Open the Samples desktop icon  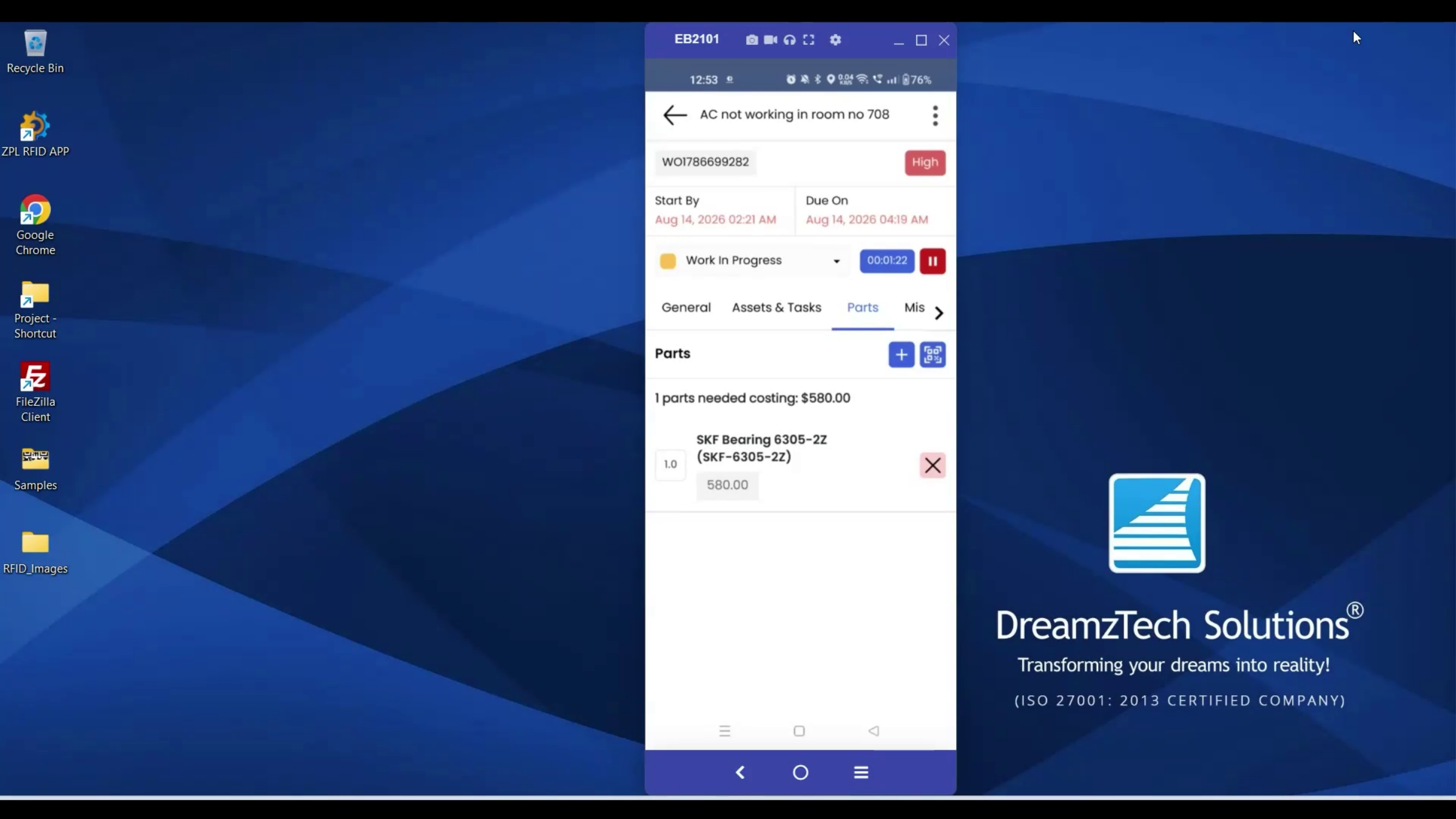(35, 469)
